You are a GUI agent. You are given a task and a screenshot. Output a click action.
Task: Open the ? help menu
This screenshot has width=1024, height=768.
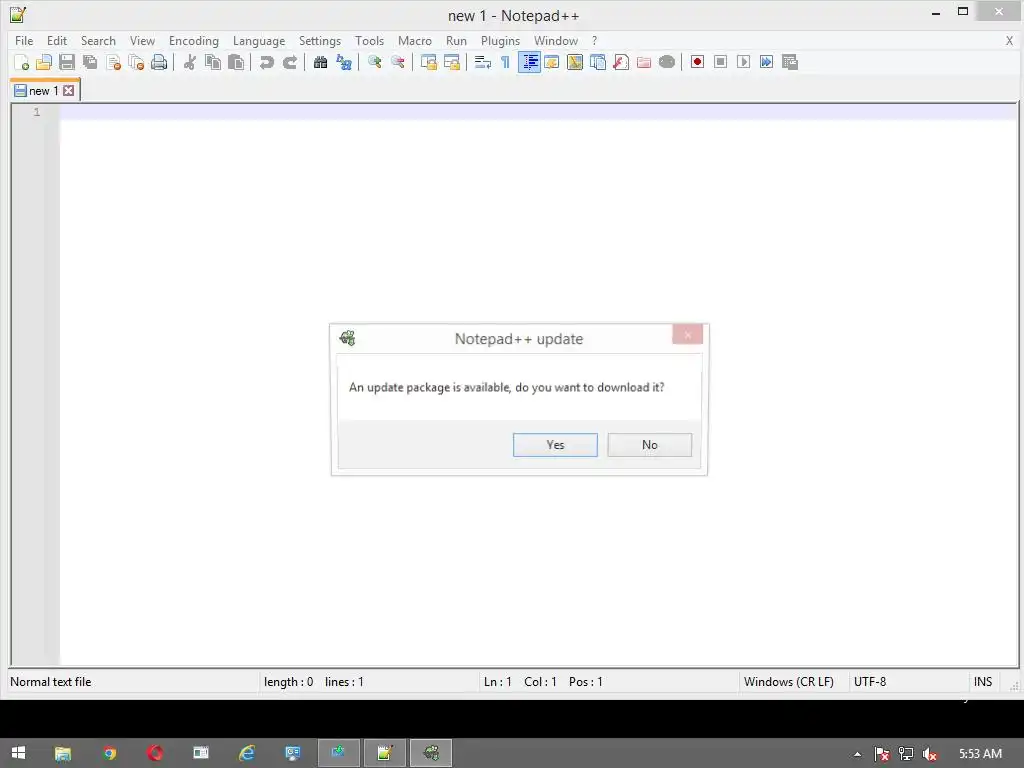point(594,40)
